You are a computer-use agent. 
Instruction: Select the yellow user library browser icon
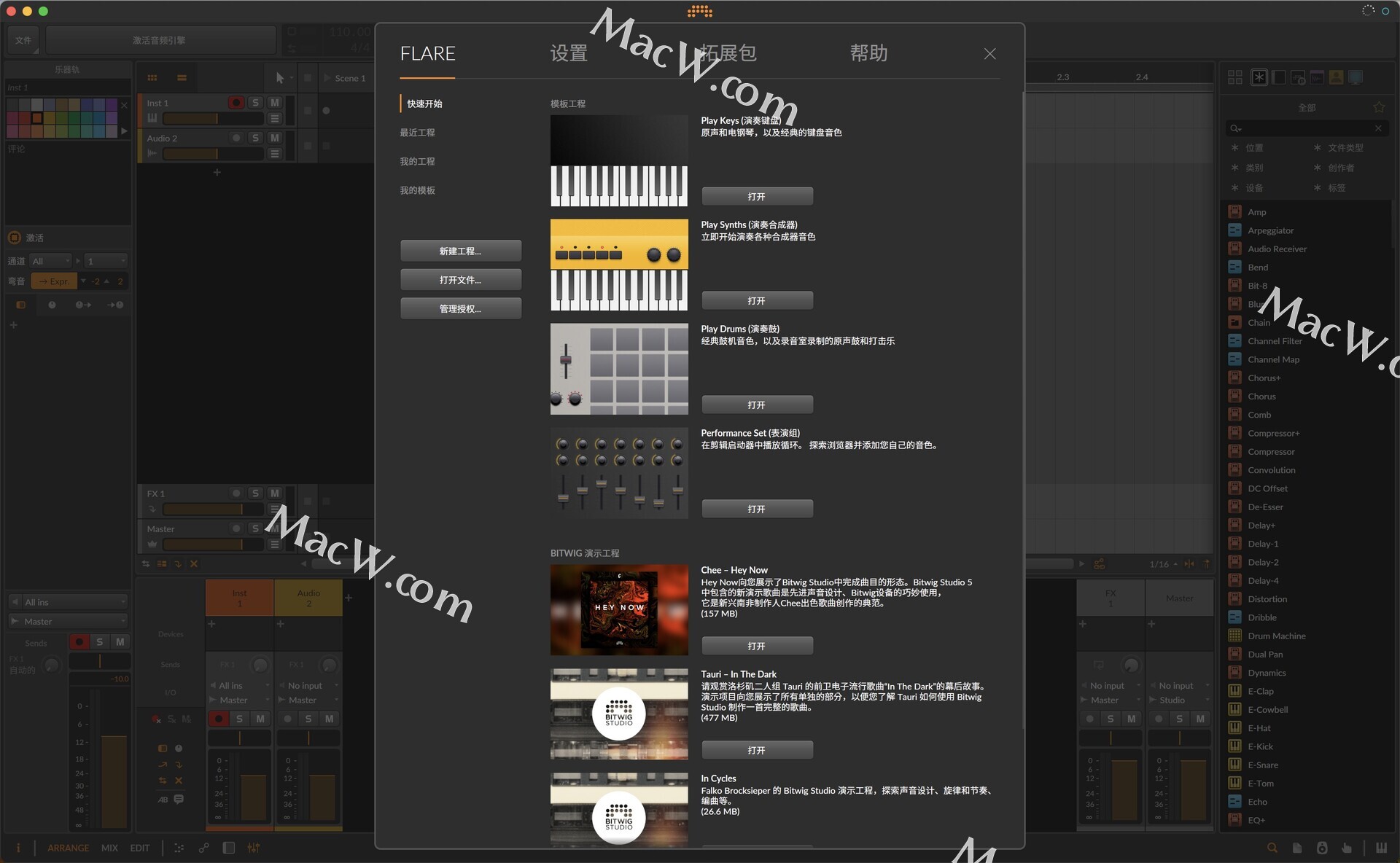click(x=1336, y=77)
